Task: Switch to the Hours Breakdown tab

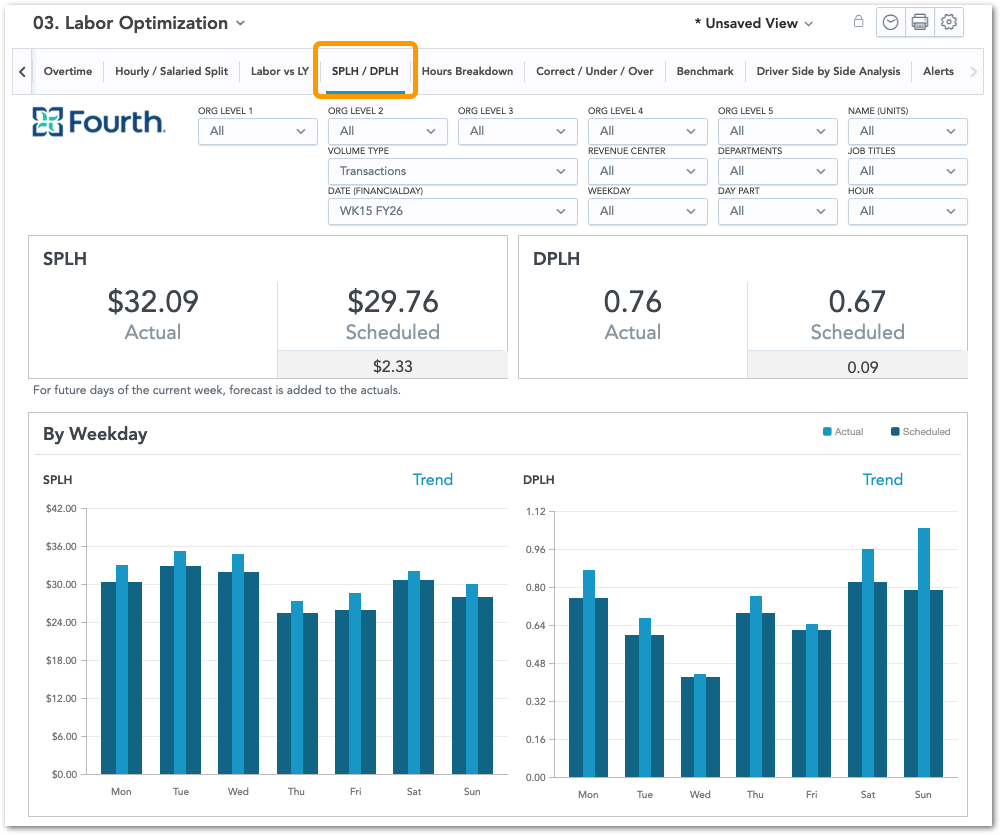Action: pos(467,71)
